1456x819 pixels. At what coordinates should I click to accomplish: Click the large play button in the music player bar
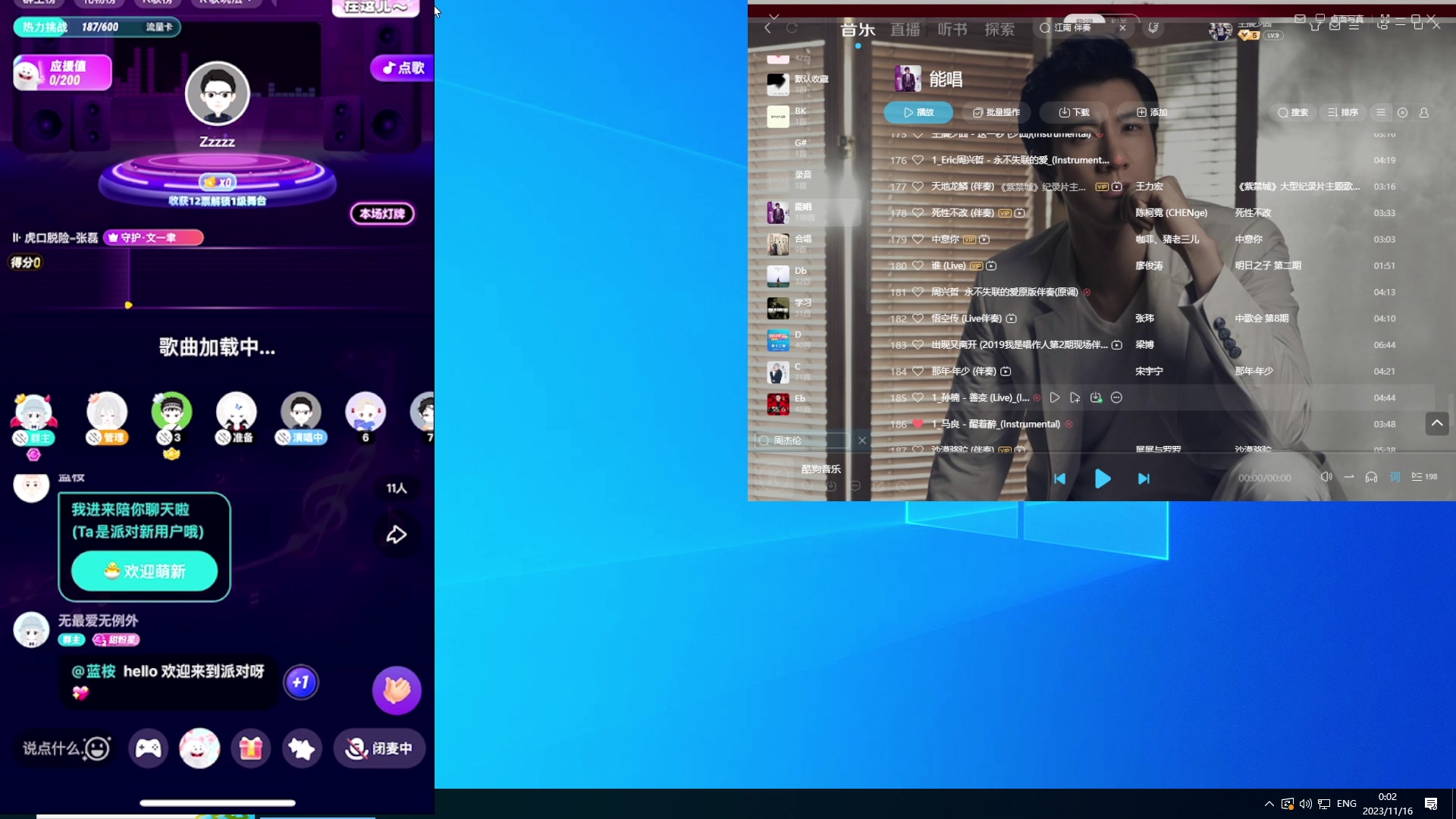click(1103, 479)
